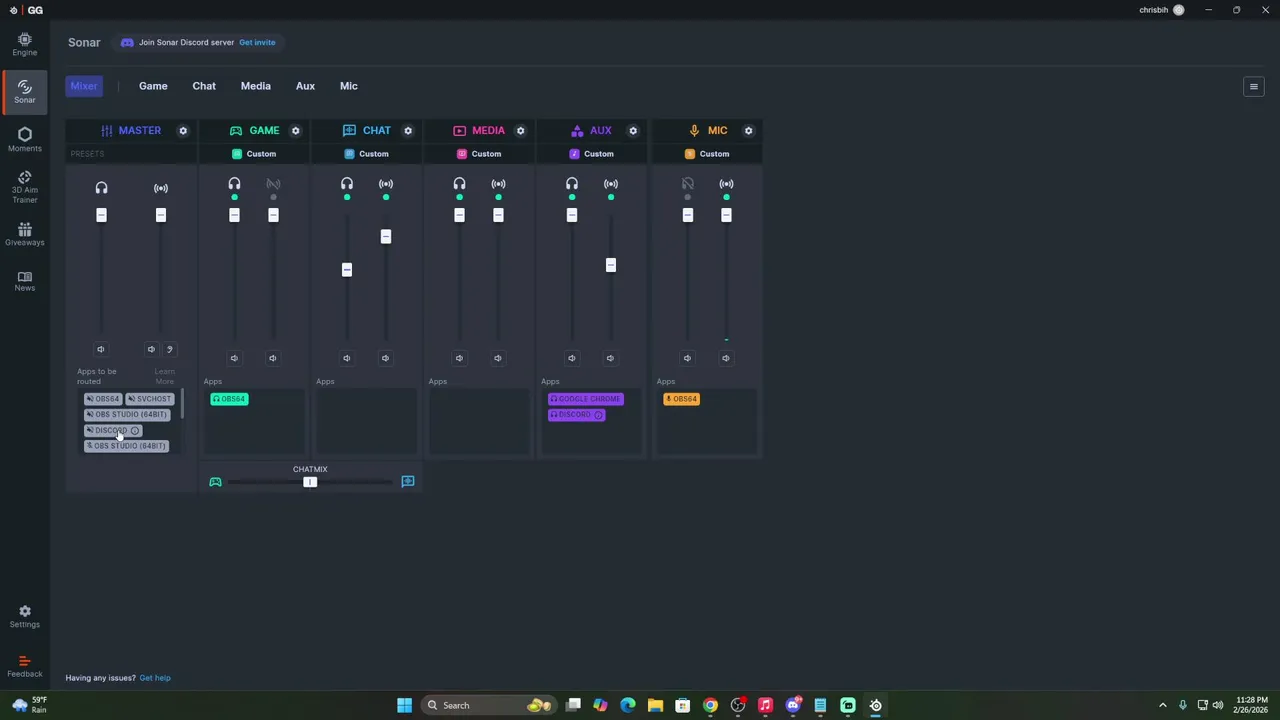This screenshot has width=1280, height=720.
Task: Open the Game Custom preset dropdown
Action: click(x=254, y=154)
